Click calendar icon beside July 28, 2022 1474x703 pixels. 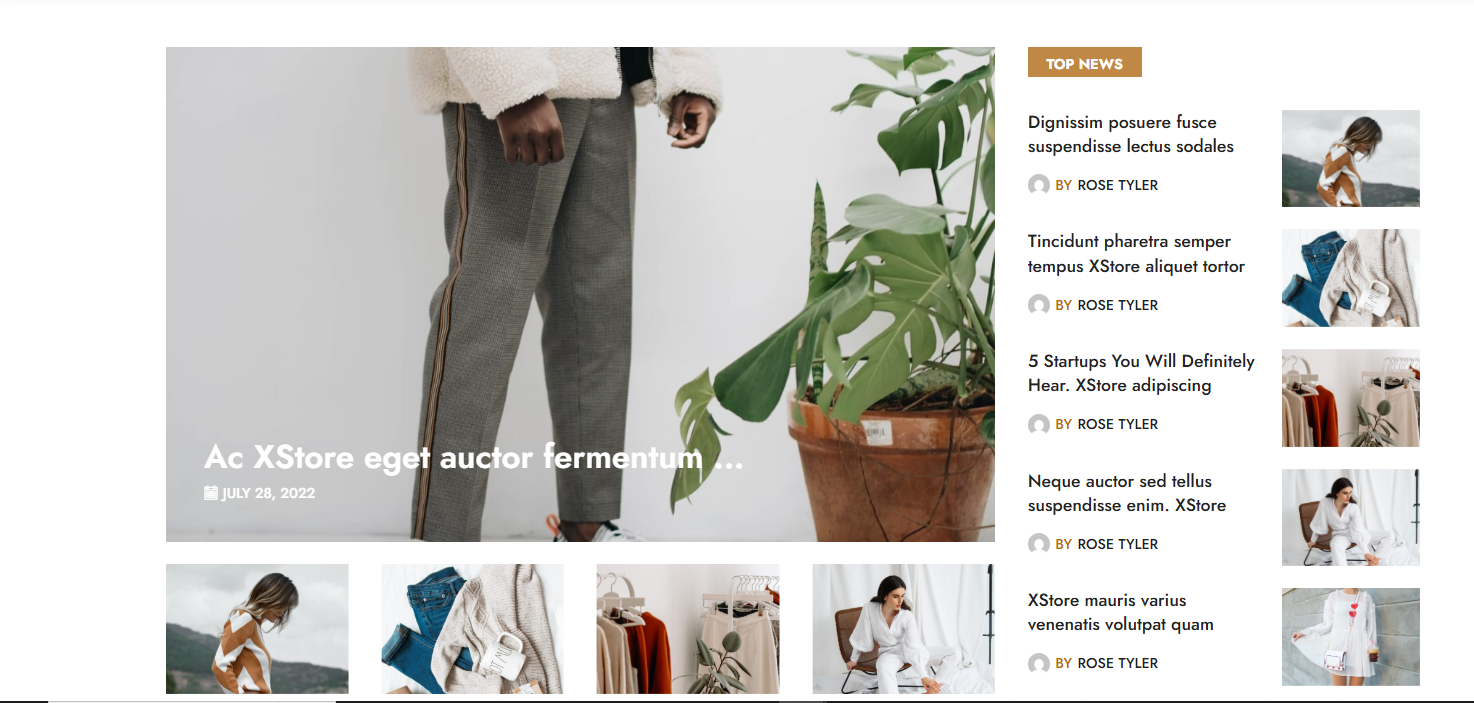pos(211,493)
